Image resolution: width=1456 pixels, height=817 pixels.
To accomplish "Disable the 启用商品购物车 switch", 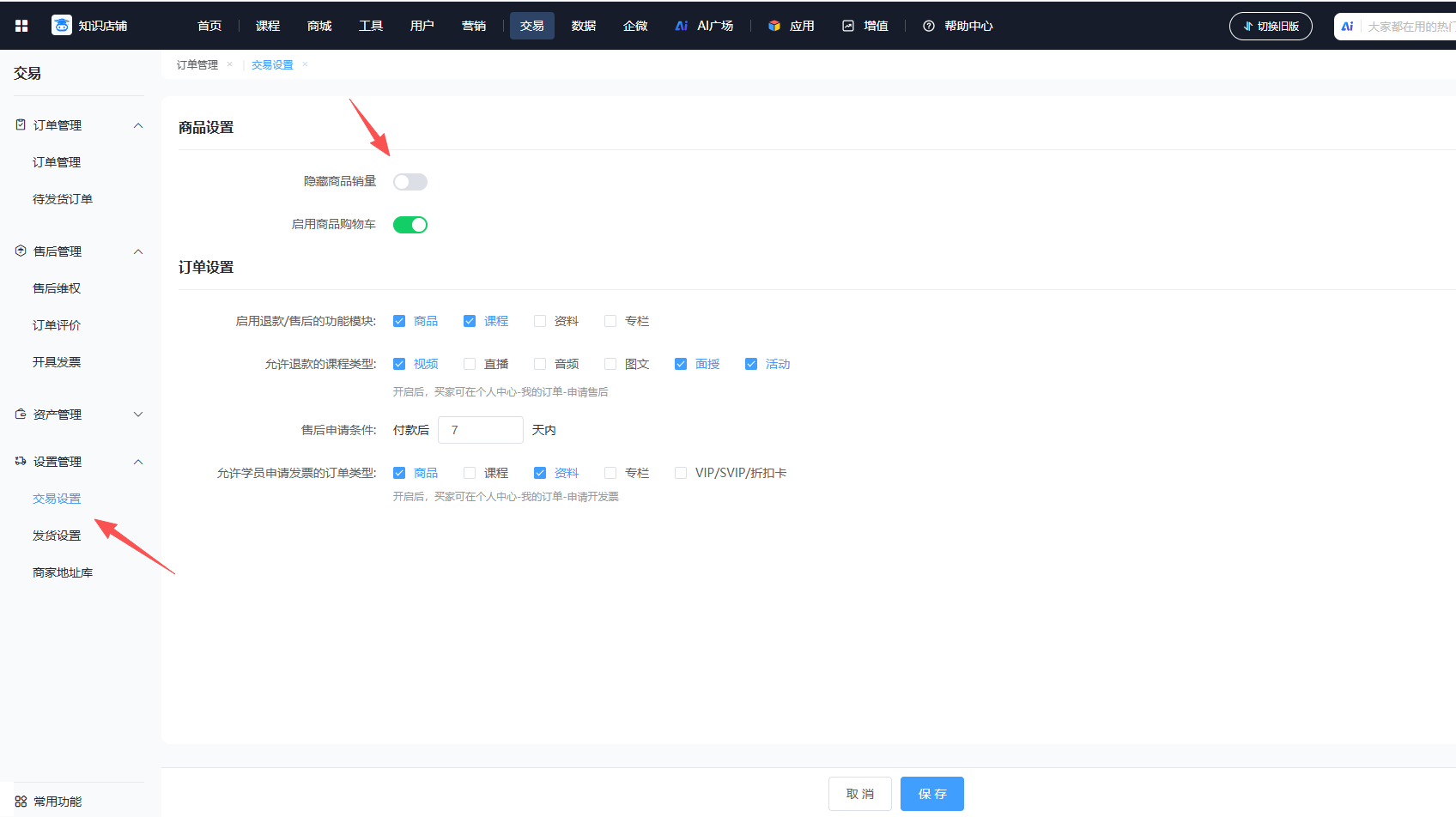I will click(x=410, y=225).
